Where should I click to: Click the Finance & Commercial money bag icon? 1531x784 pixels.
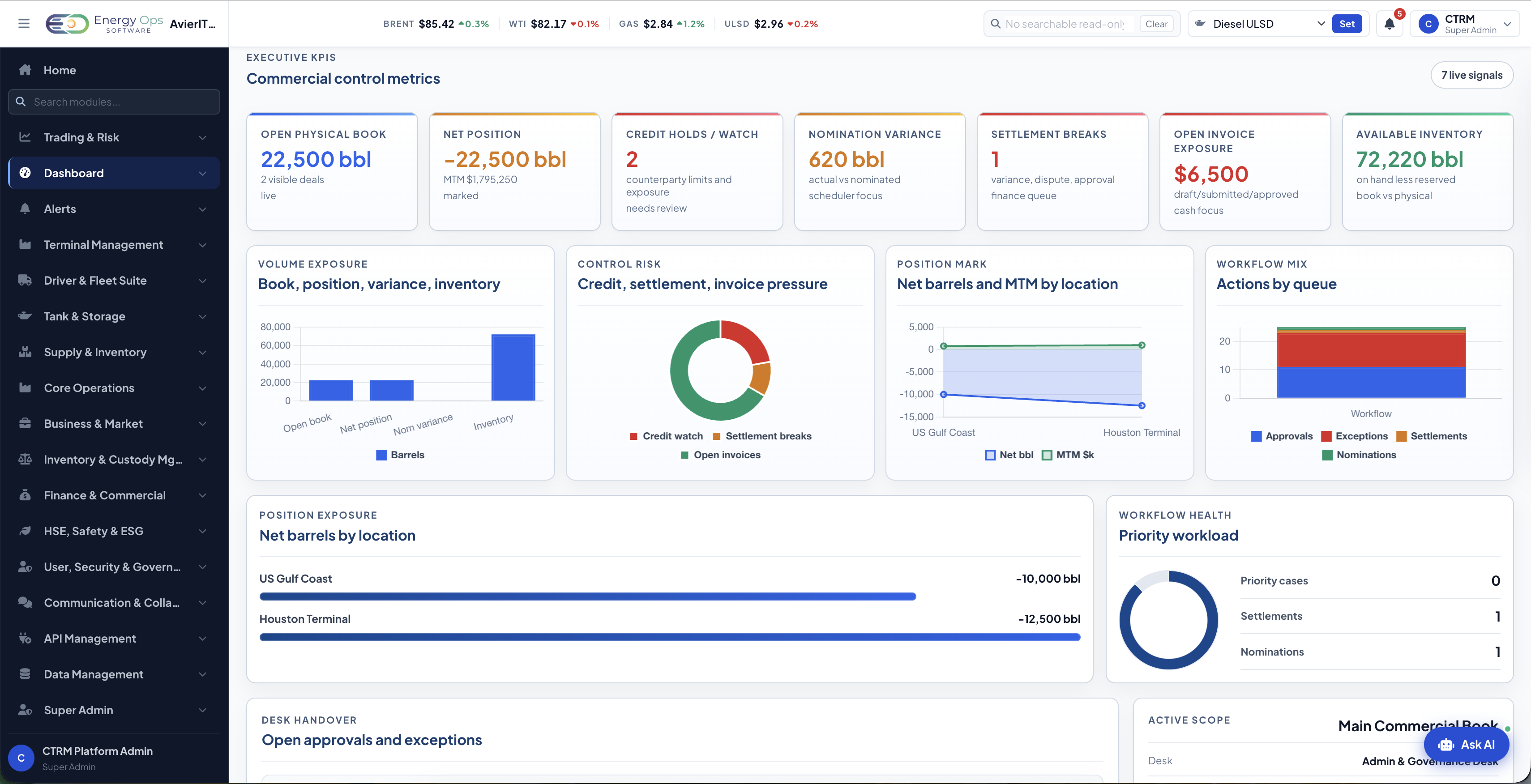[25, 495]
